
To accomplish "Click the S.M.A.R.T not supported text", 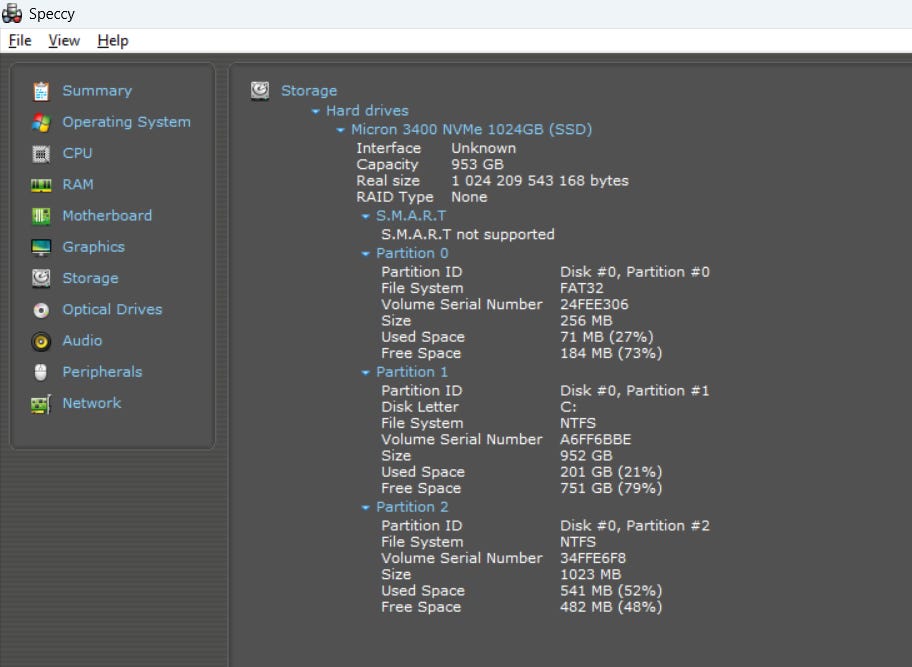I will click(x=468, y=234).
